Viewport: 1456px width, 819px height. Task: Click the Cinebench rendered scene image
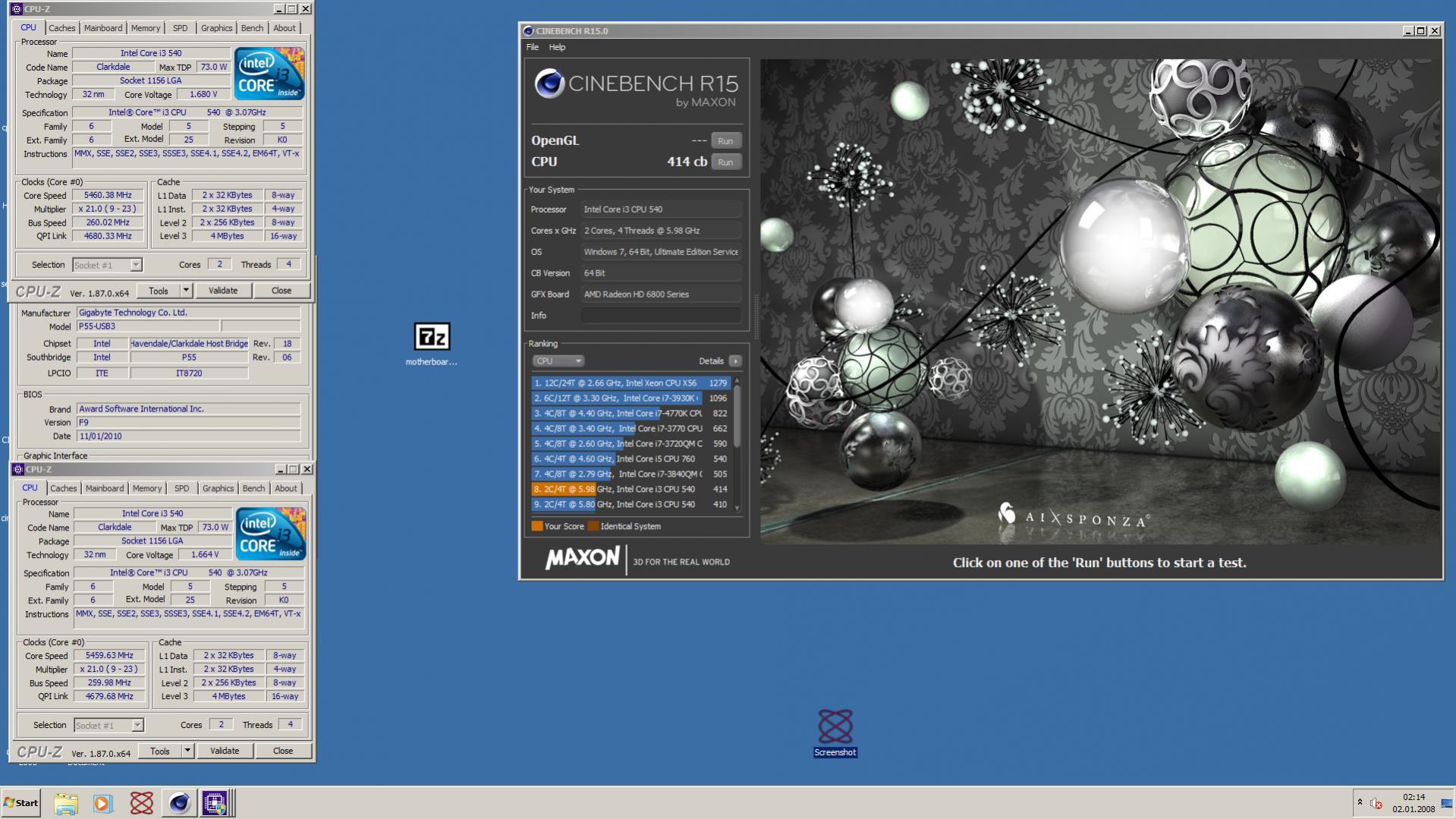click(1100, 301)
